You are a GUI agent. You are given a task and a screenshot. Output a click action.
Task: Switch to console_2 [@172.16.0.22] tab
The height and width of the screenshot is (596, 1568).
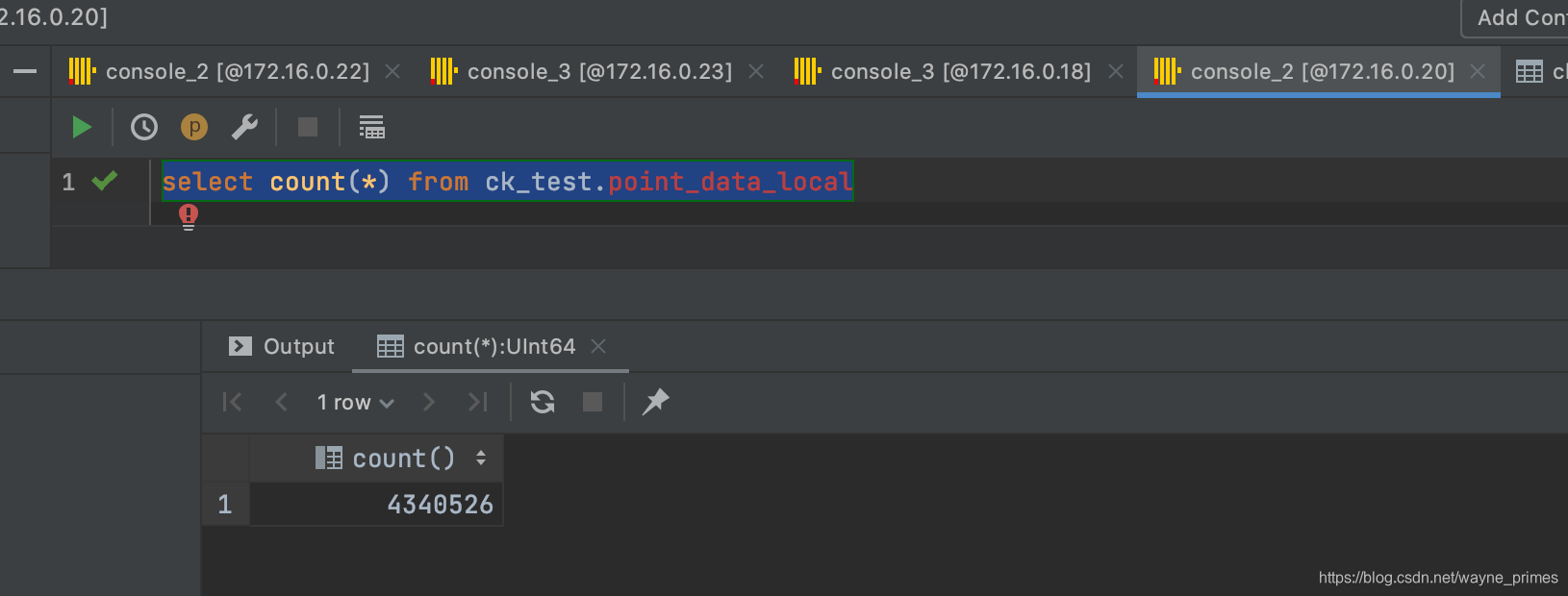238,71
